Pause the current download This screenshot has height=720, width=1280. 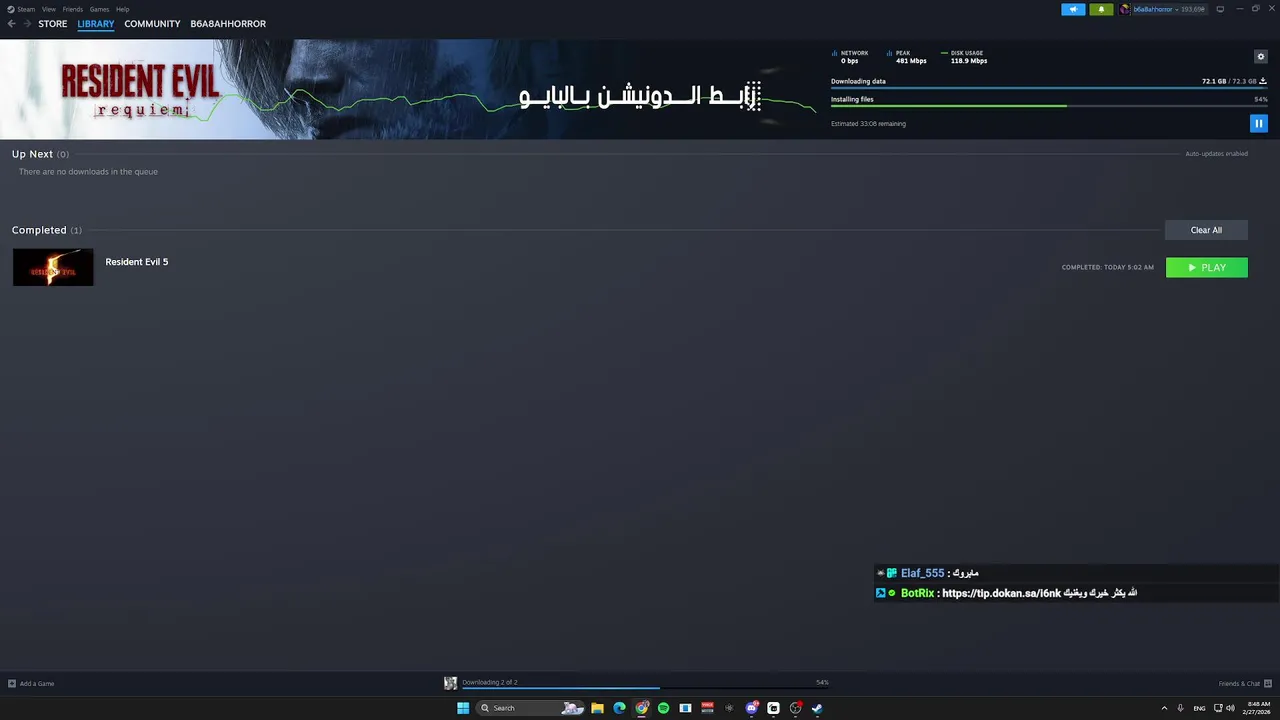pos(1259,123)
